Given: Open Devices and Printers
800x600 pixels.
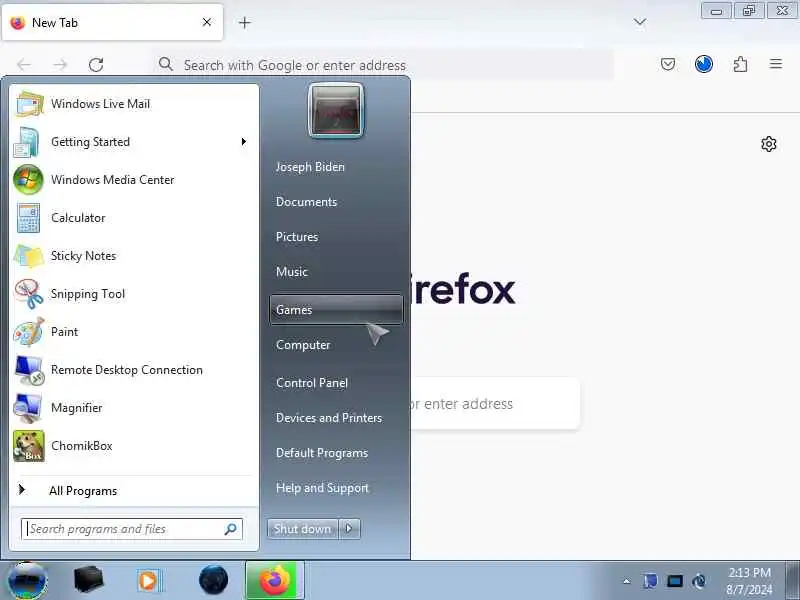Looking at the screenshot, I should tap(329, 418).
